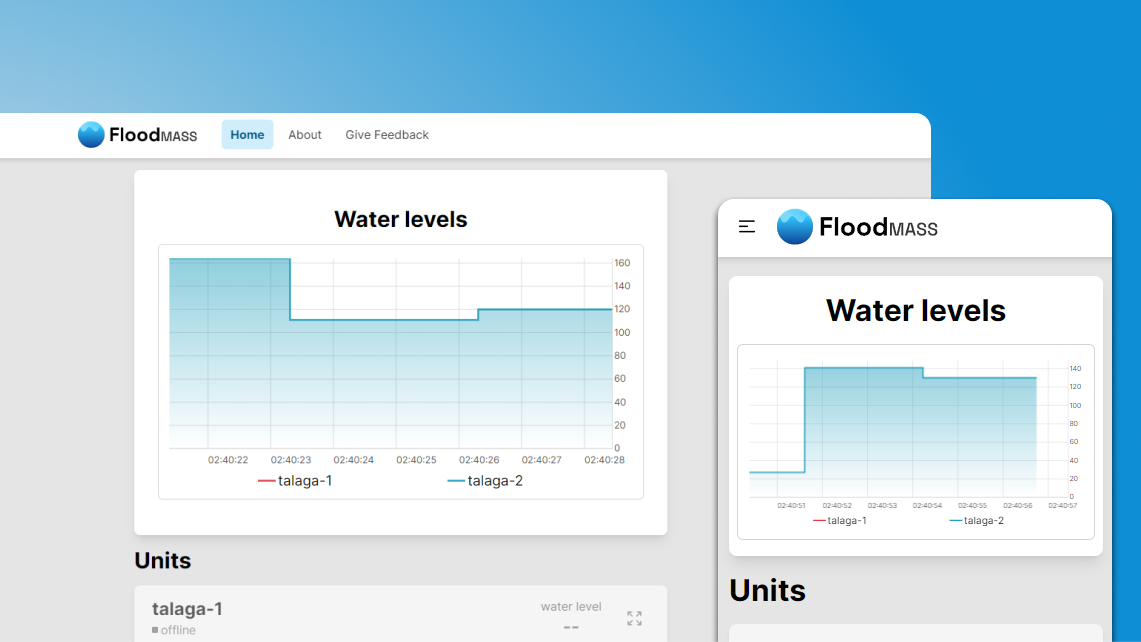Click the FloodMASS brand text in mobile header

878,228
